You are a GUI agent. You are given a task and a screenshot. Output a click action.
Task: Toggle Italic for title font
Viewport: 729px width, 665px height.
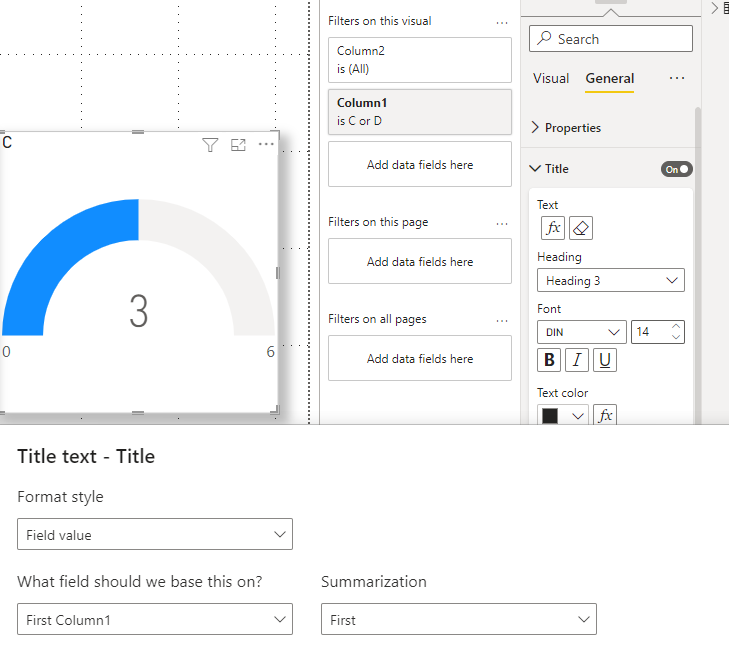(x=577, y=360)
